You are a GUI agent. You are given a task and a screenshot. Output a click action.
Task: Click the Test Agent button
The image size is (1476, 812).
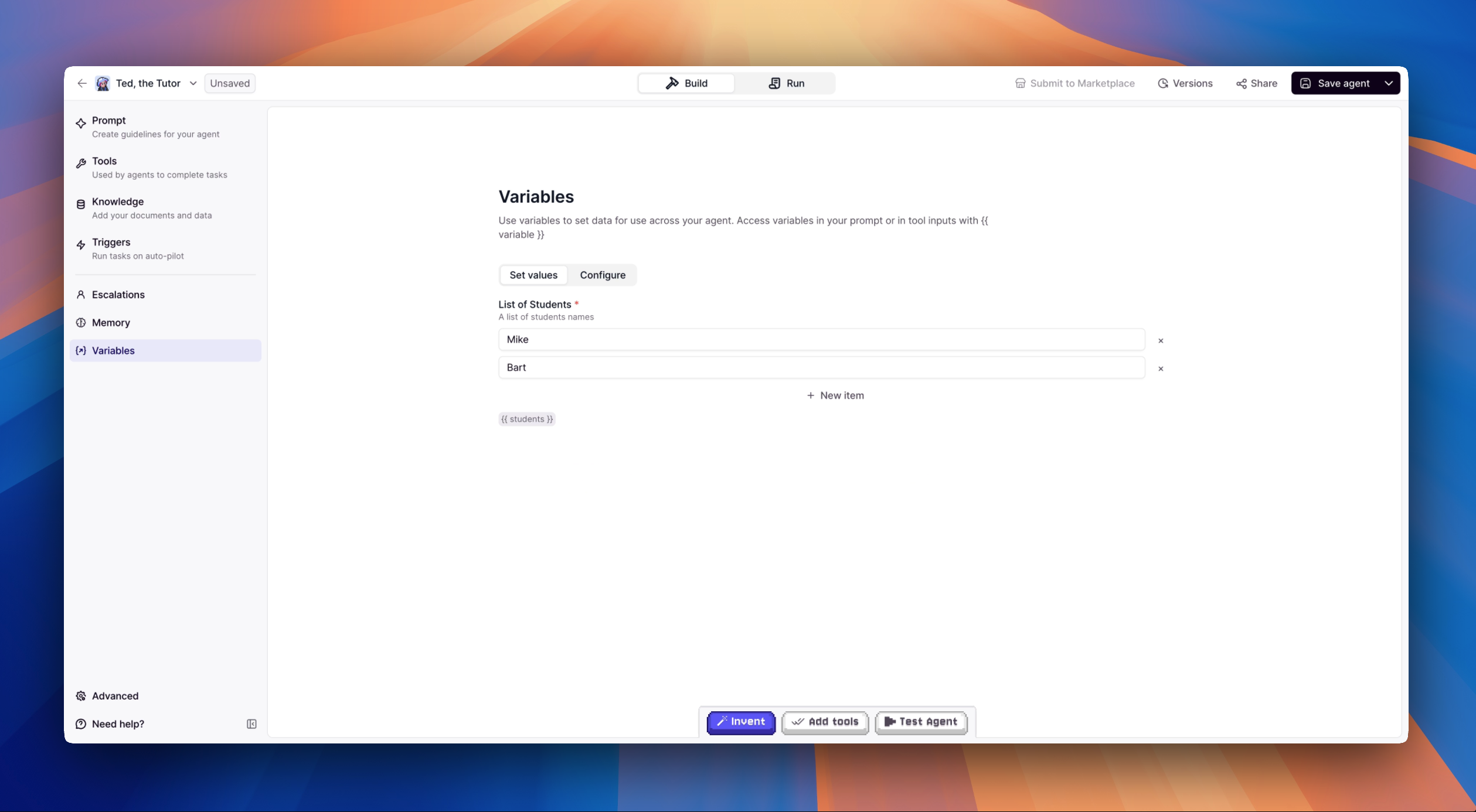(920, 722)
